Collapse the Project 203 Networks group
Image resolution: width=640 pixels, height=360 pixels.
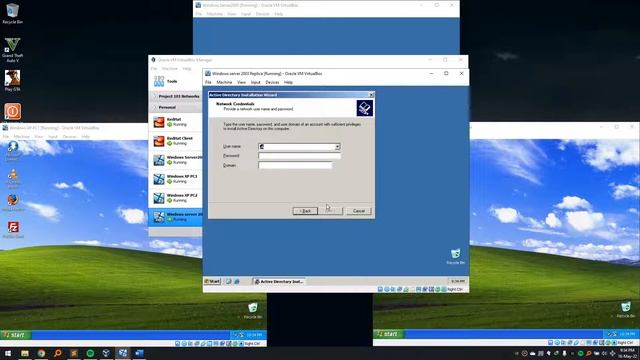point(154,96)
